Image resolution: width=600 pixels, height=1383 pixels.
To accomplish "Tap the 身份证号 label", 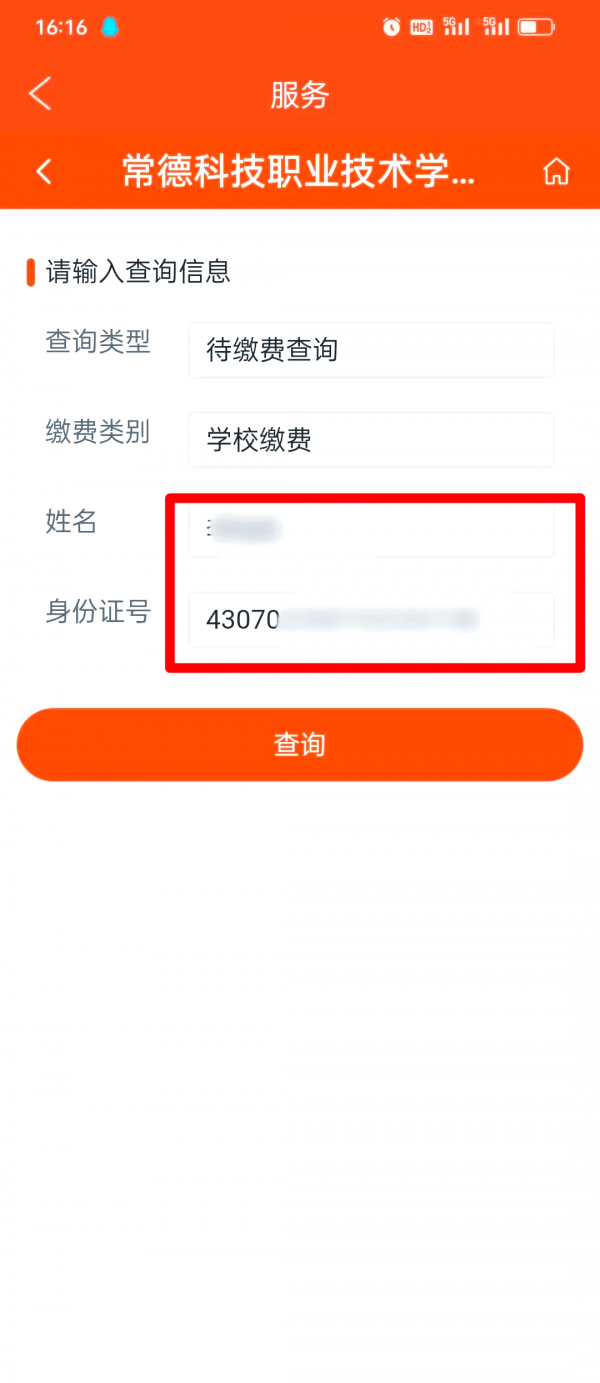I will point(98,611).
